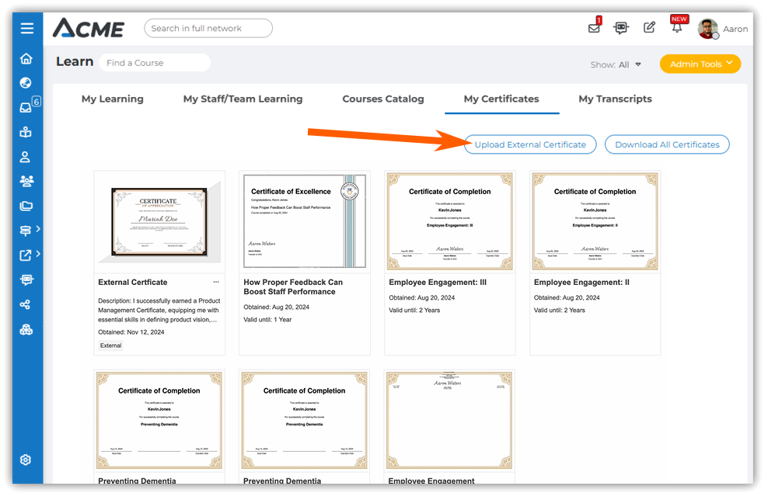Image resolution: width=768 pixels, height=500 pixels.
Task: Click the Find a Course search field
Action: click(x=155, y=63)
